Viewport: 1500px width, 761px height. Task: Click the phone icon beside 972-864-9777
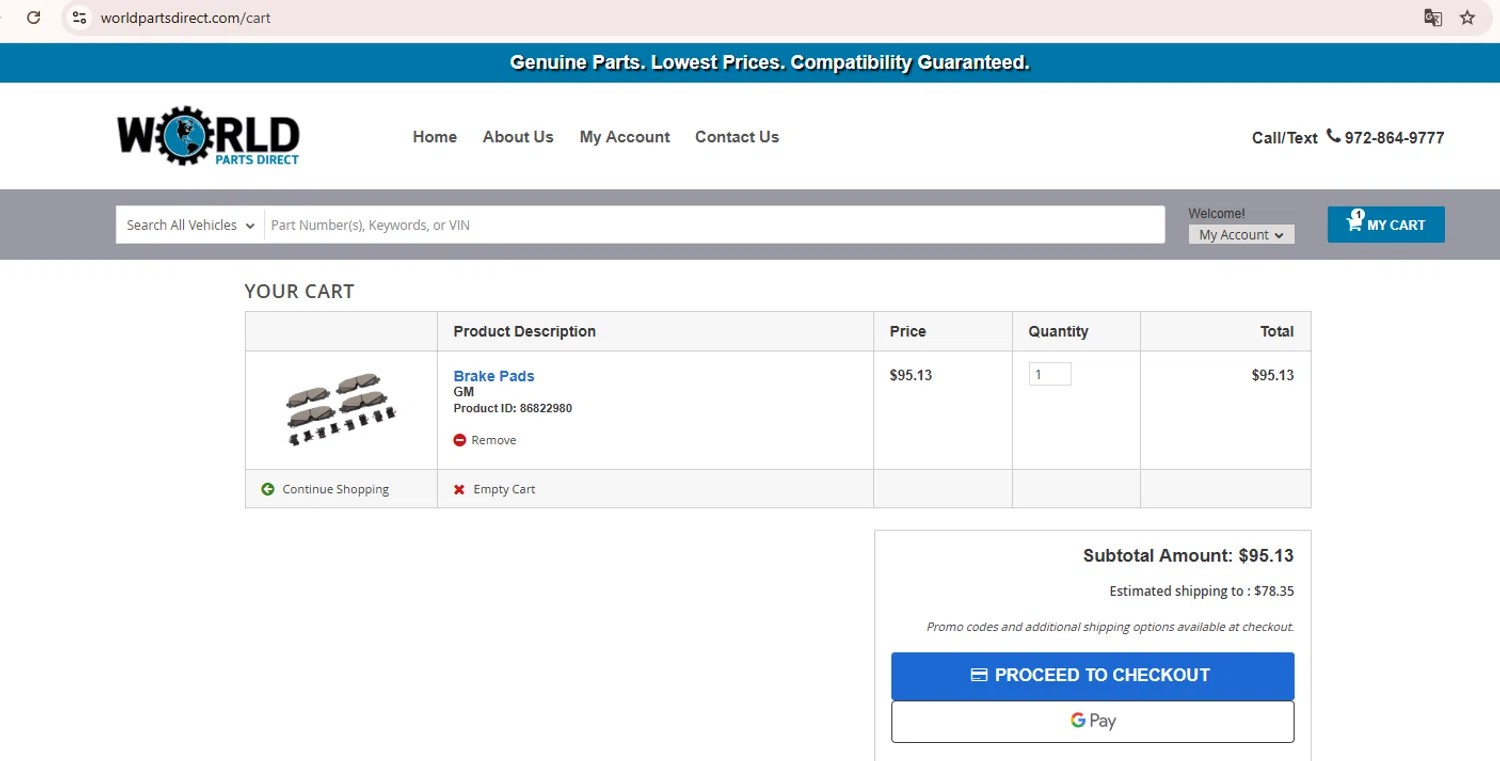pos(1333,136)
